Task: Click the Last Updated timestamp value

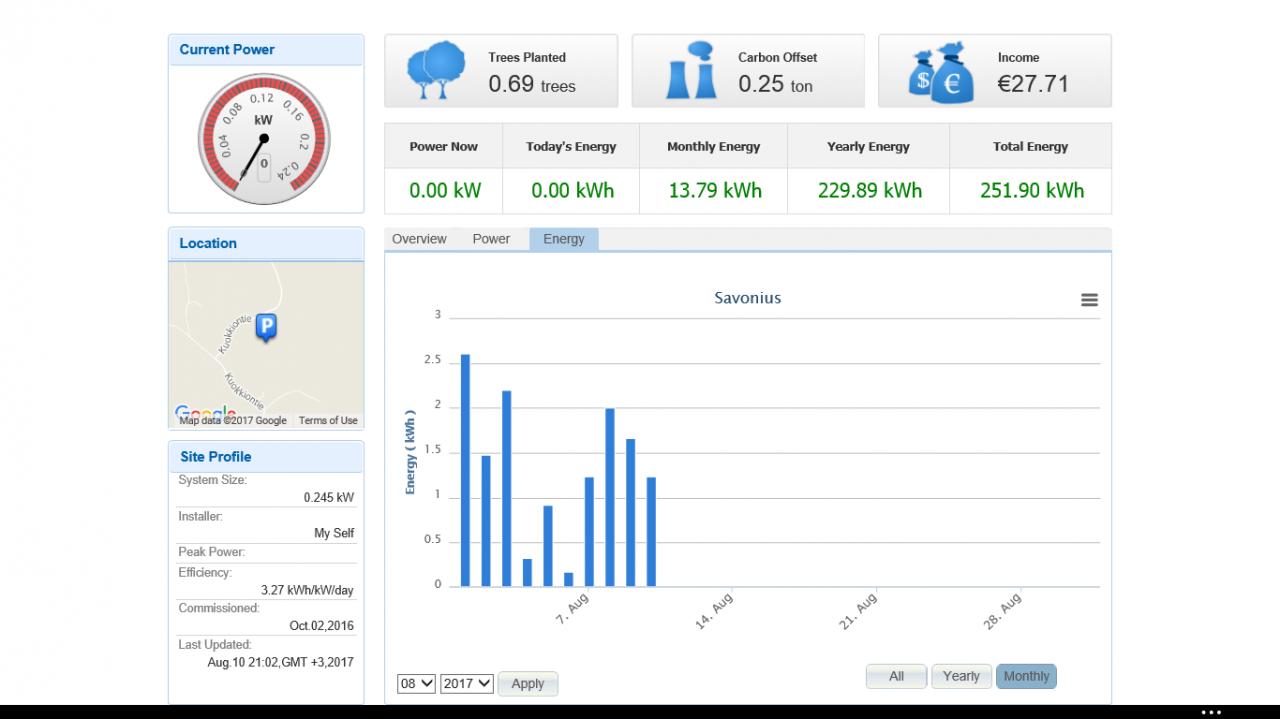Action: click(x=280, y=662)
